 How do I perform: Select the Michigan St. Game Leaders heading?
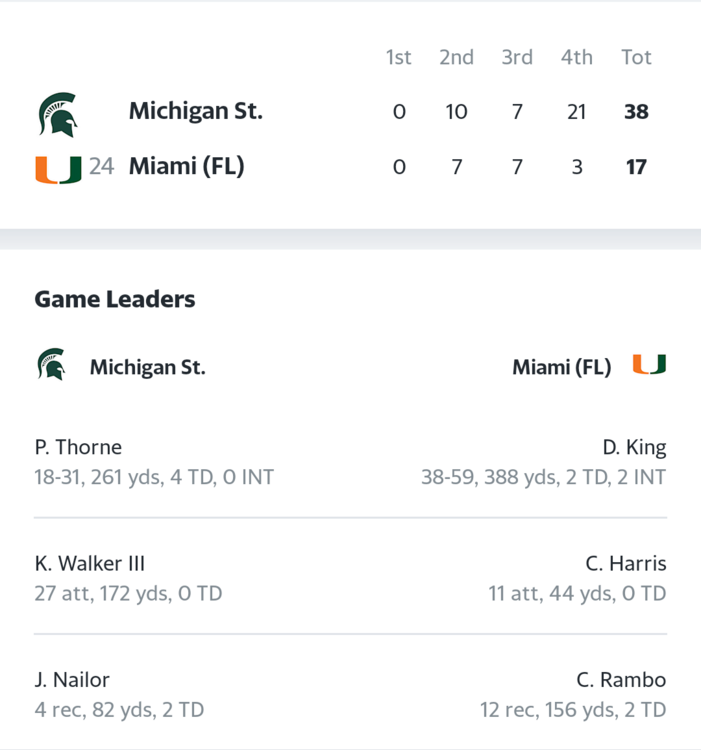point(148,367)
